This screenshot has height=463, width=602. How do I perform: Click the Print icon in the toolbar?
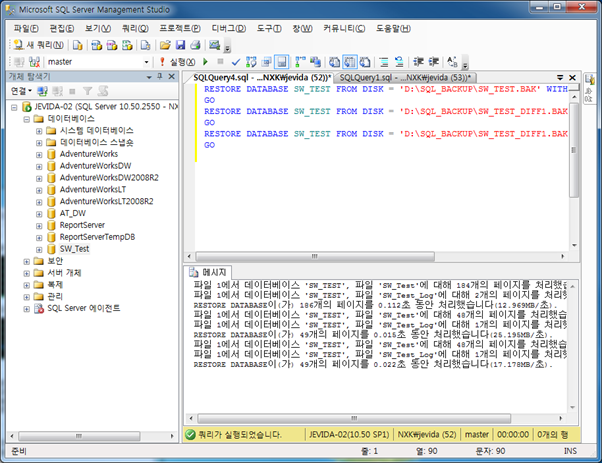point(195,45)
